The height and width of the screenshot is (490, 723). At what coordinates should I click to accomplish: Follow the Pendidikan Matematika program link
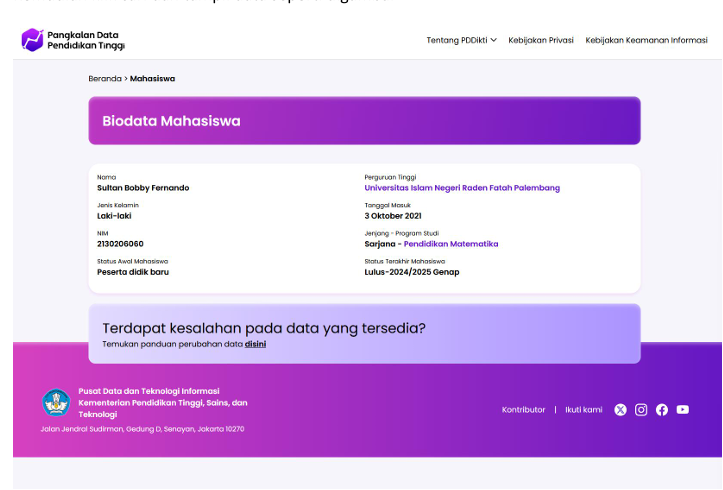pyautogui.click(x=451, y=244)
